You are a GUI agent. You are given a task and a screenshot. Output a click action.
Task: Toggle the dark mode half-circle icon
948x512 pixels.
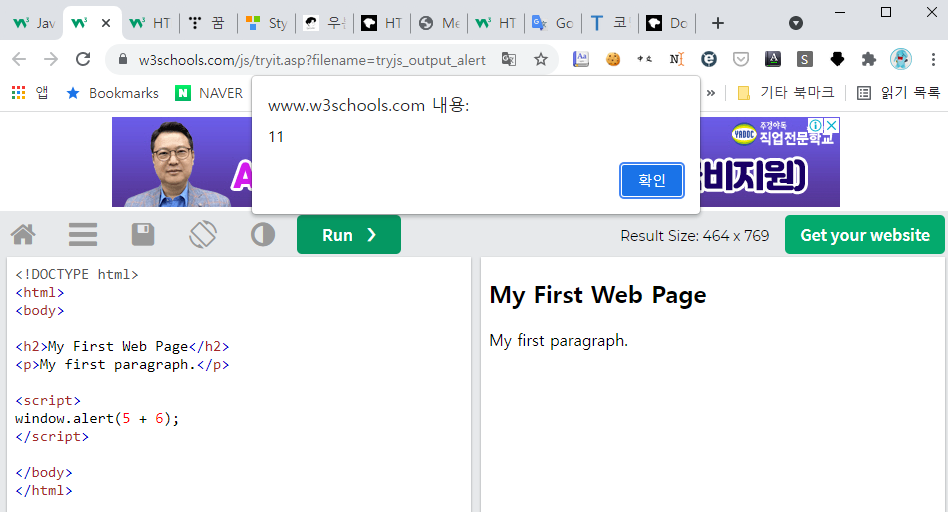(263, 235)
